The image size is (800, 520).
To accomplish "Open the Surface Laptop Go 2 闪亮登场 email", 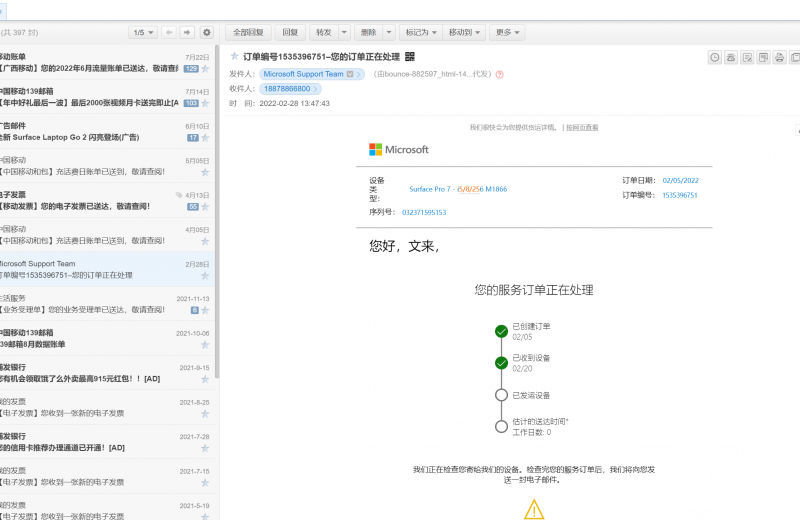I will [106, 131].
